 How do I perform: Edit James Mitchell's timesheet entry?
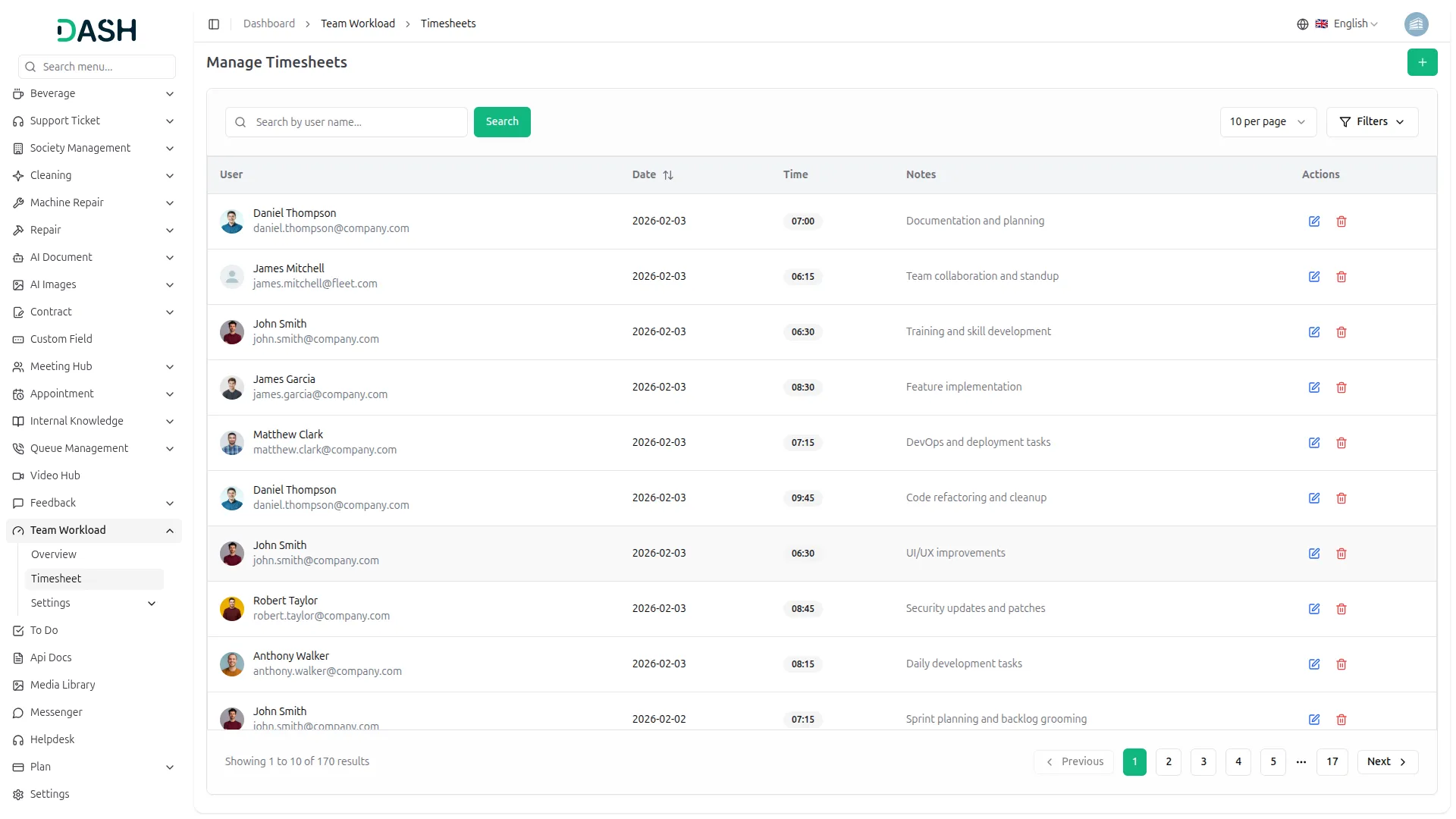[1314, 277]
